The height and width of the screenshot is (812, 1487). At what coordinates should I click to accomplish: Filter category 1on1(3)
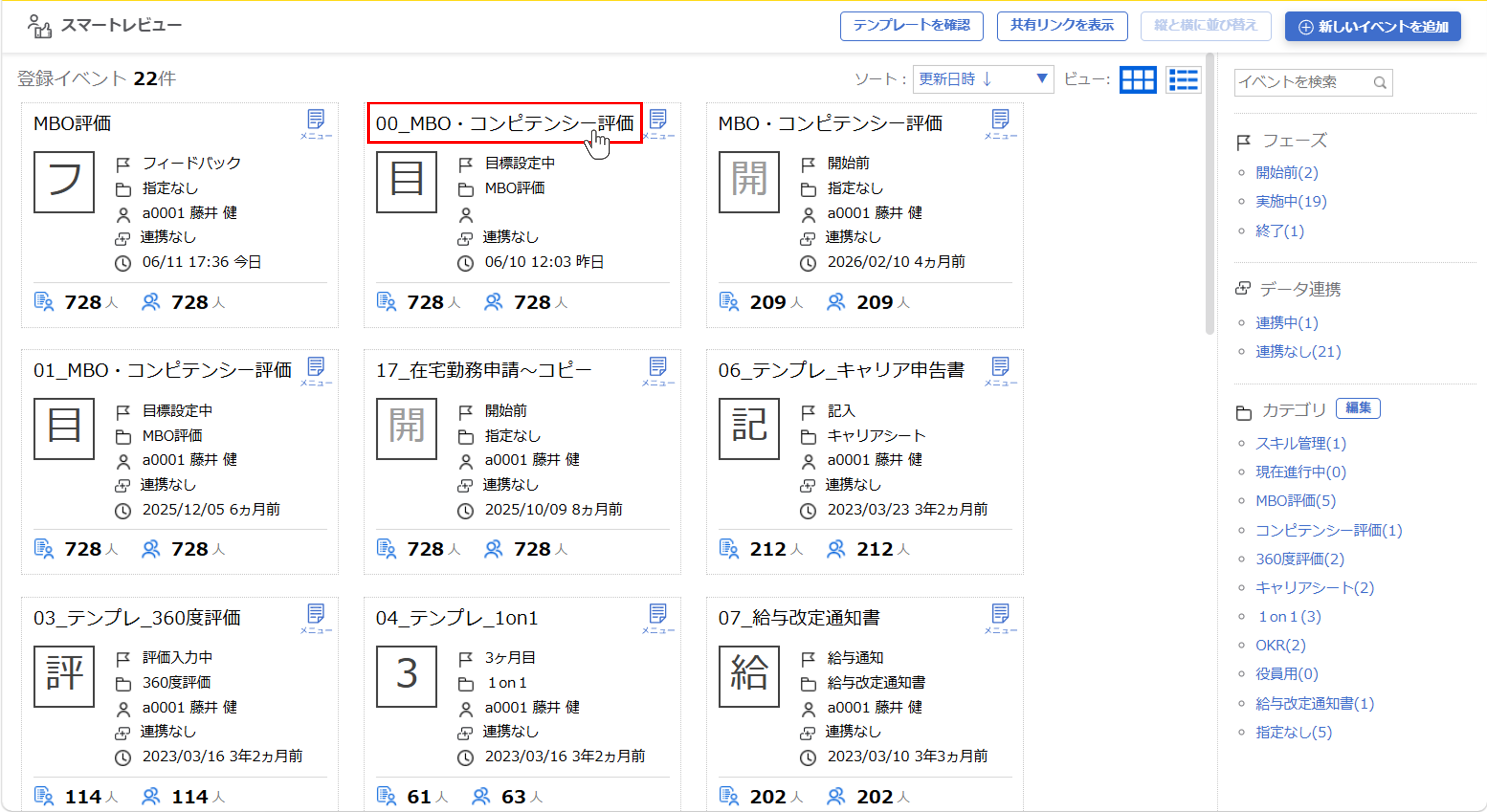pos(1290,617)
